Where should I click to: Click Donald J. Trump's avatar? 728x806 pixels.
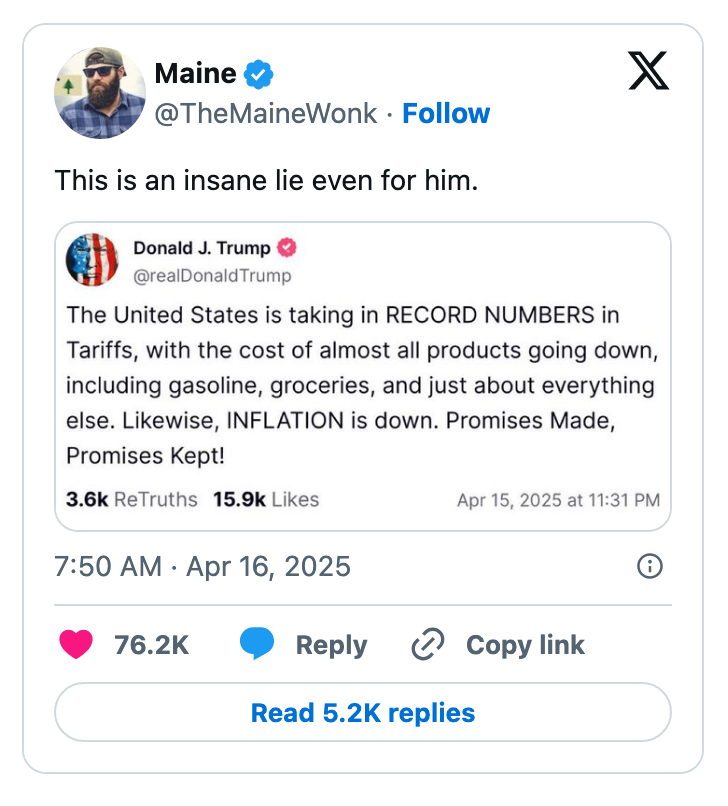[x=92, y=259]
